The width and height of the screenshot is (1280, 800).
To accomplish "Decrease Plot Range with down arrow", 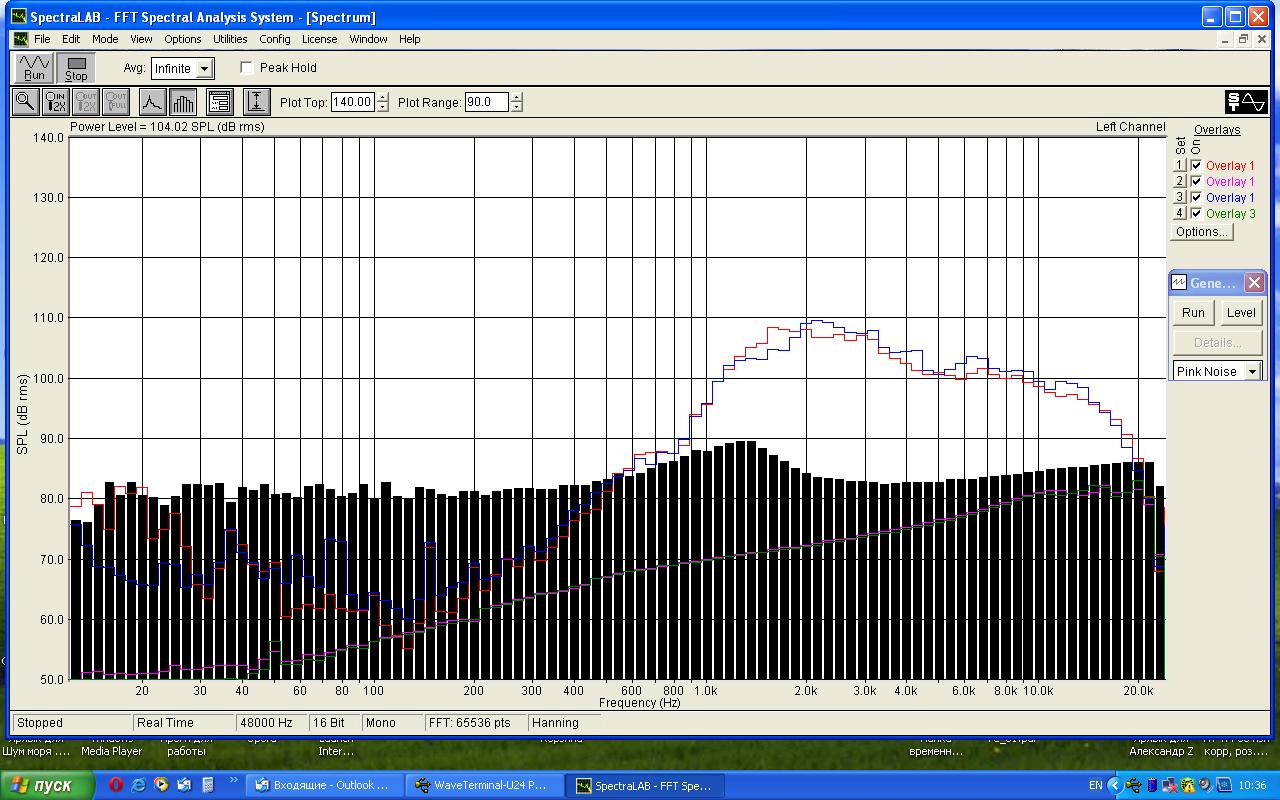I will coord(516,107).
